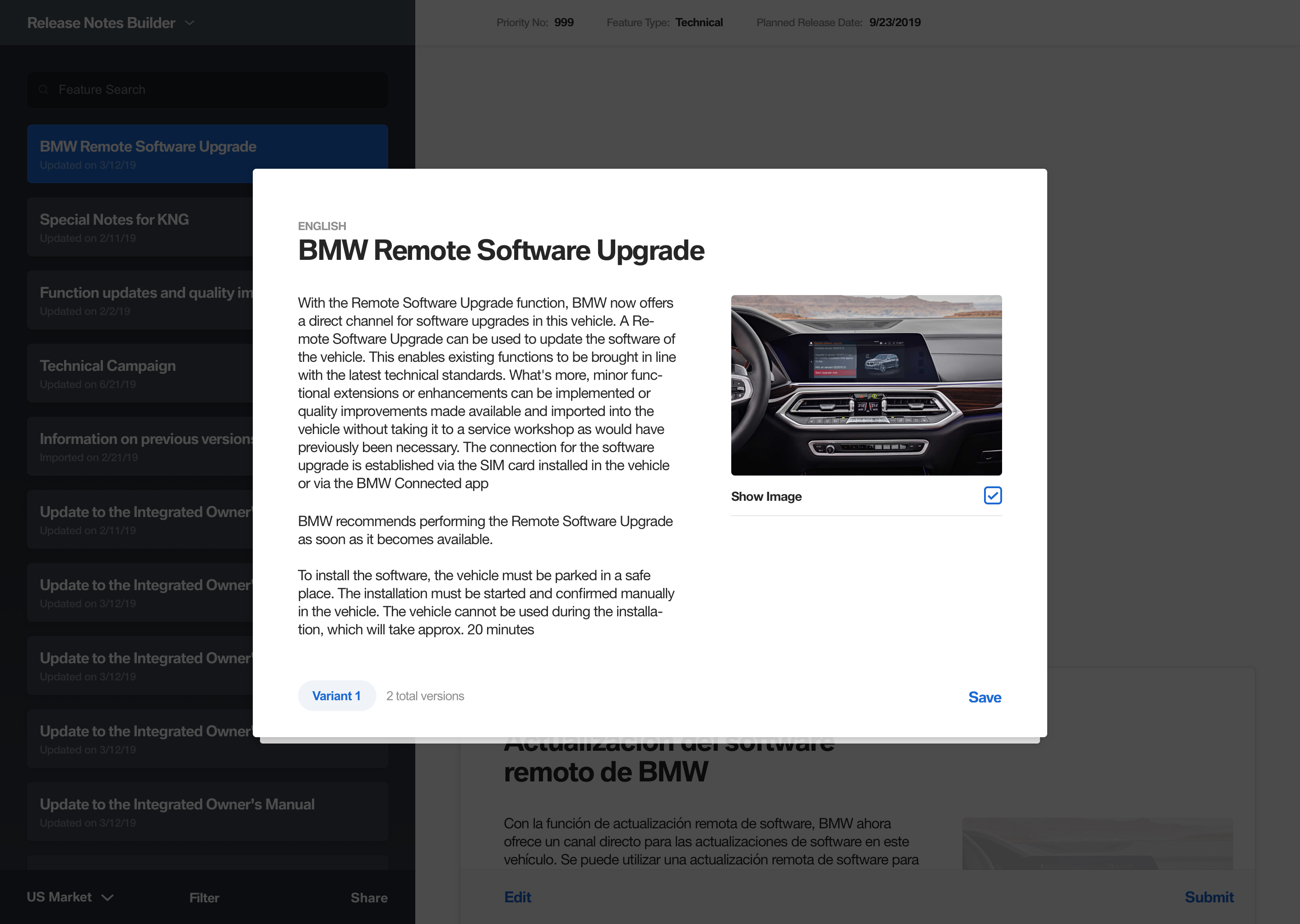
Task: Open the Release Notes Builder dropdown chevron
Action: pyautogui.click(x=190, y=23)
